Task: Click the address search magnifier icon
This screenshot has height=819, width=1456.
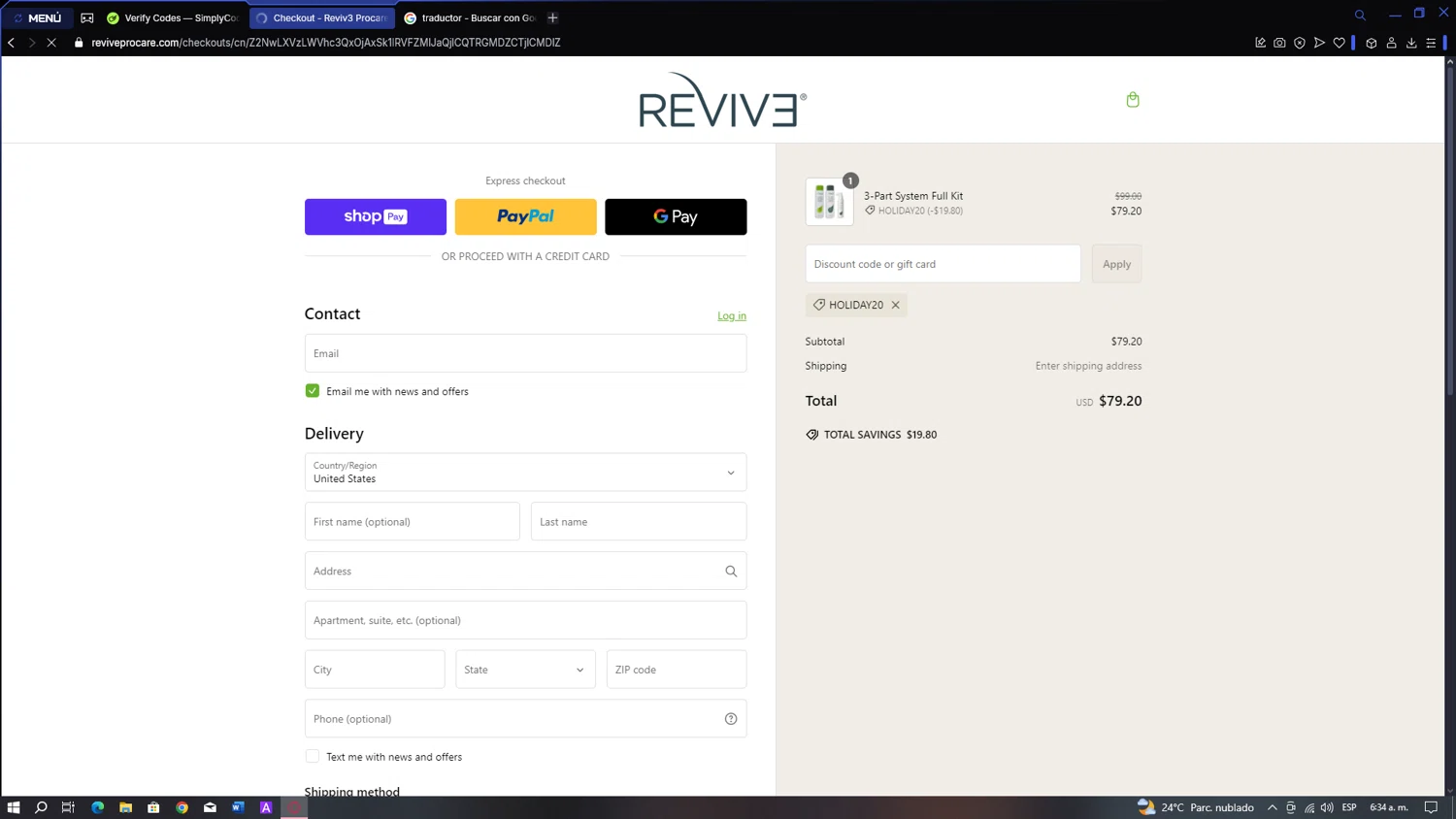Action: point(731,572)
